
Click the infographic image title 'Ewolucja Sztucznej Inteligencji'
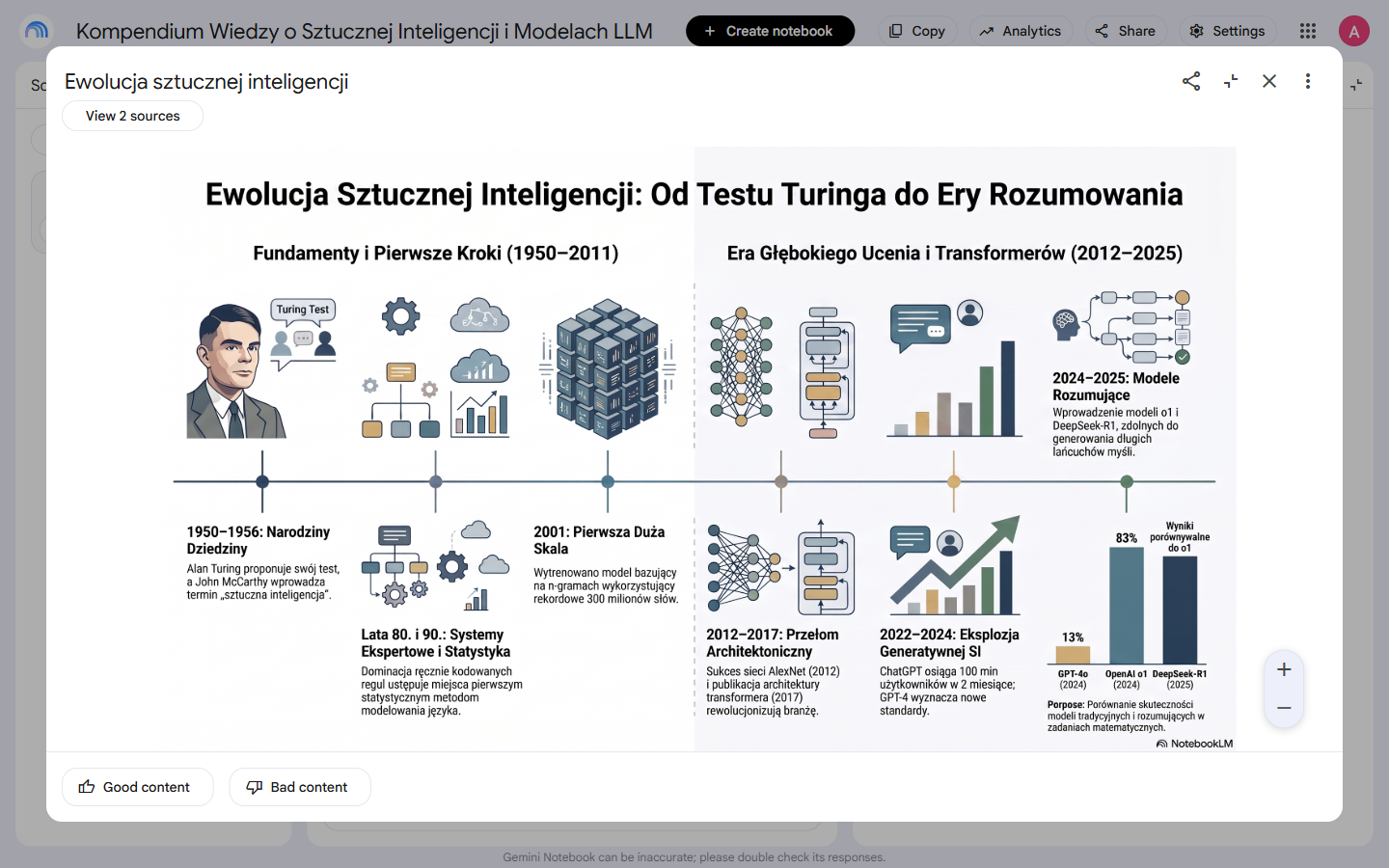pyautogui.click(x=694, y=194)
